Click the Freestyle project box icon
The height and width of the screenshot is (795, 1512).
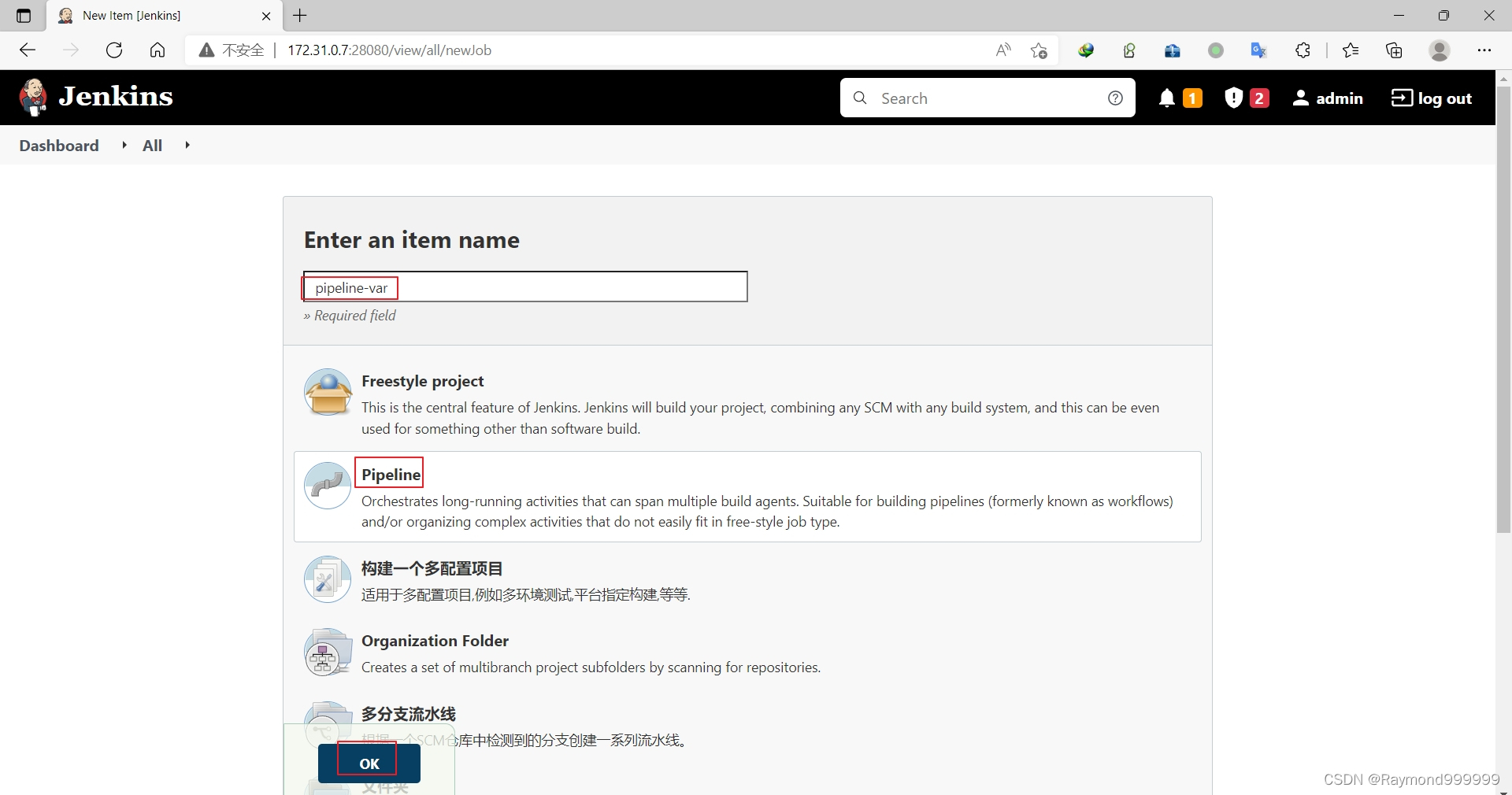(328, 392)
